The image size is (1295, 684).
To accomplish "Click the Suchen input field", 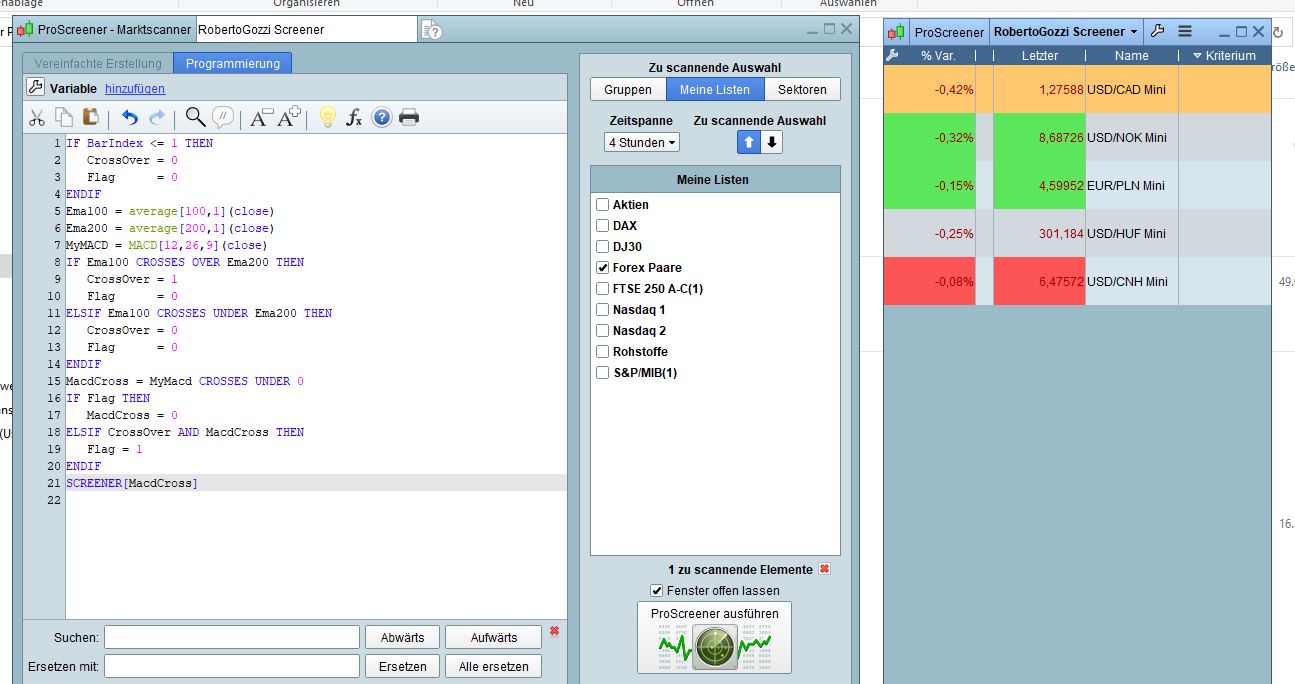I will pos(231,637).
